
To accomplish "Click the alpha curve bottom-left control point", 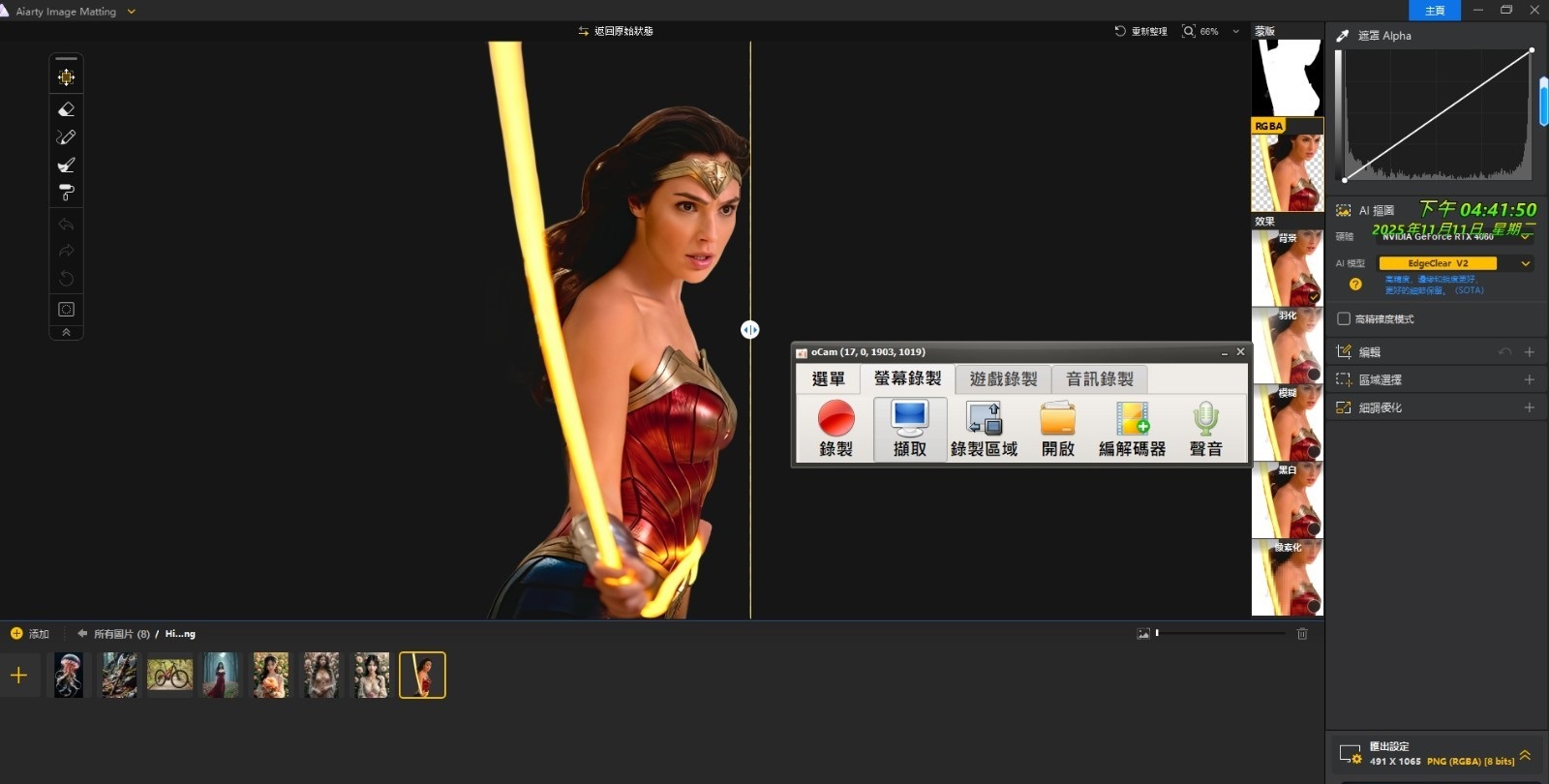I will click(x=1344, y=179).
